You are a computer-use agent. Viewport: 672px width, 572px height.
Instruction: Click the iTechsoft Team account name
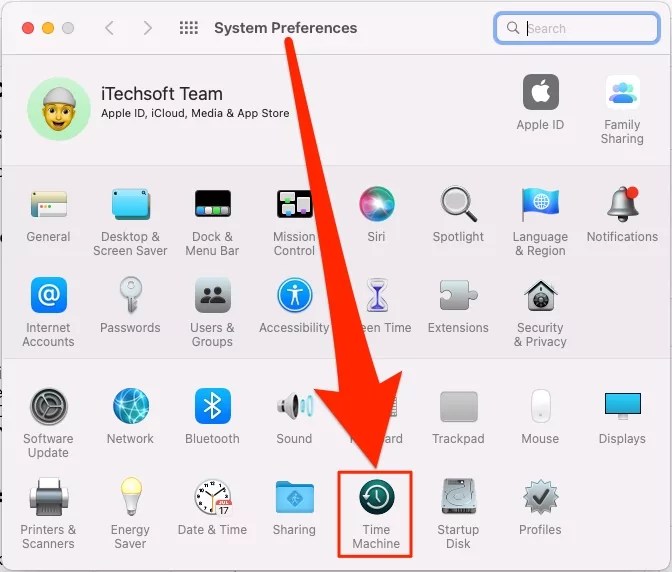(162, 94)
